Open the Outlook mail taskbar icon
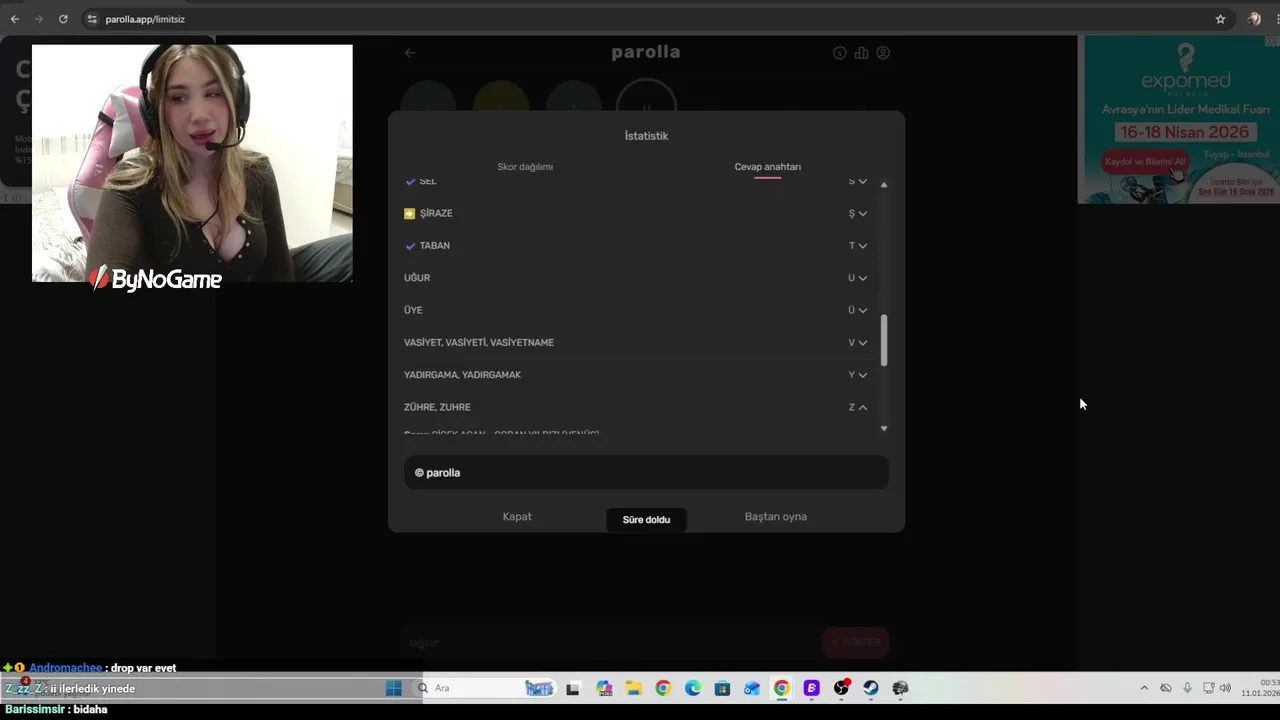The image size is (1280, 720). [752, 688]
